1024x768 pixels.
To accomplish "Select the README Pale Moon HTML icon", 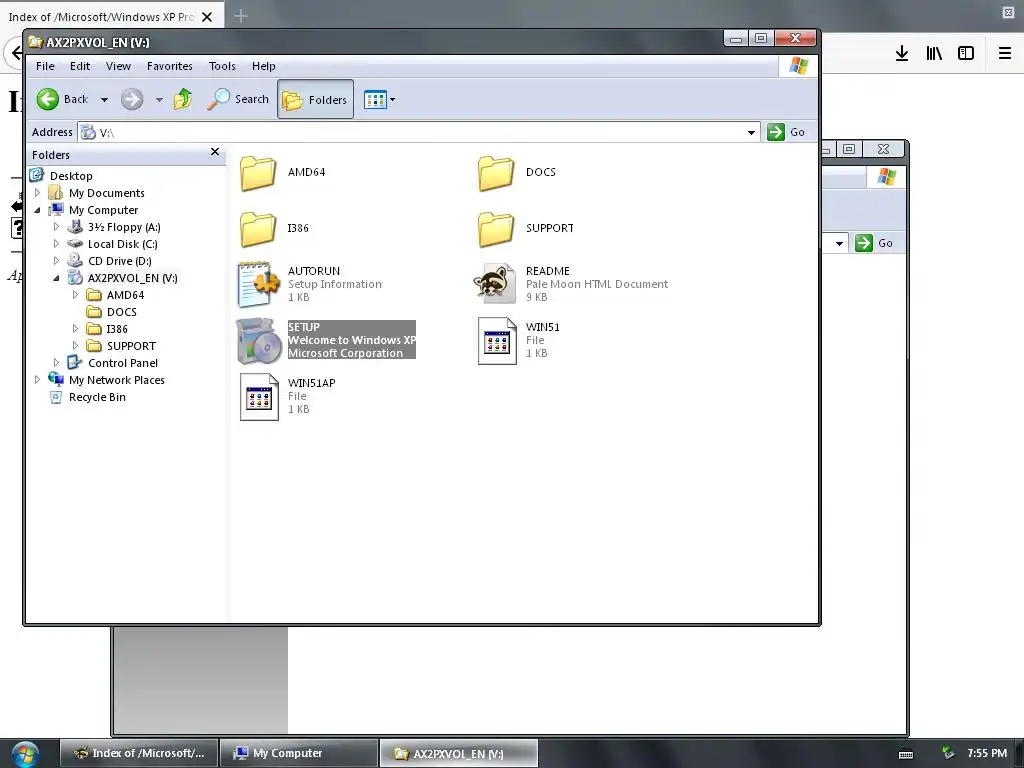I will click(495, 283).
